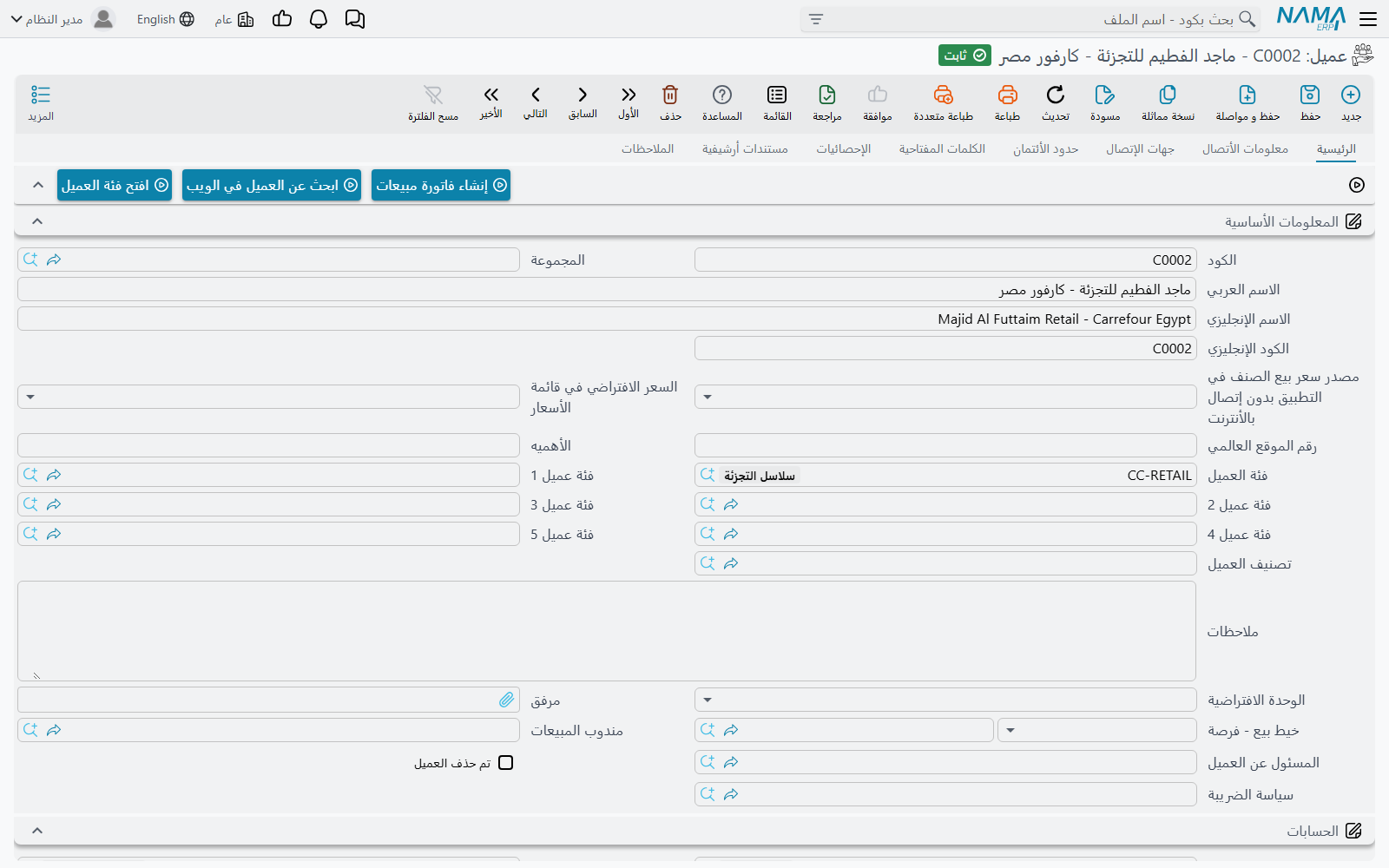
Task: Open the chat messages icon in header
Action: (x=355, y=19)
